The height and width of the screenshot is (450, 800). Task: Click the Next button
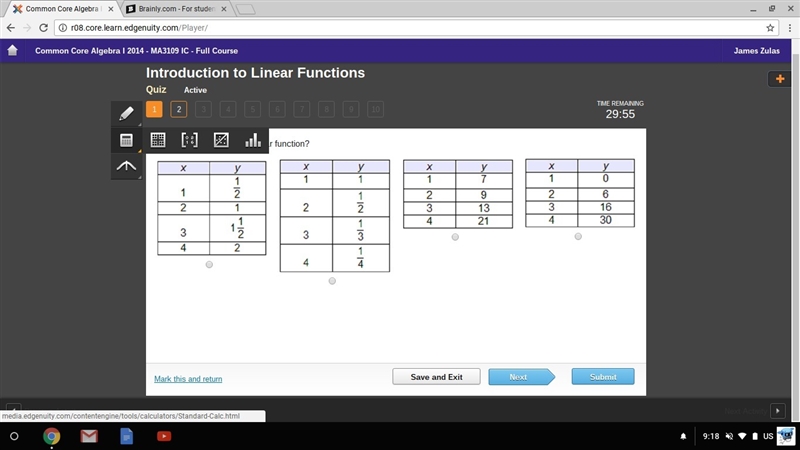point(521,377)
